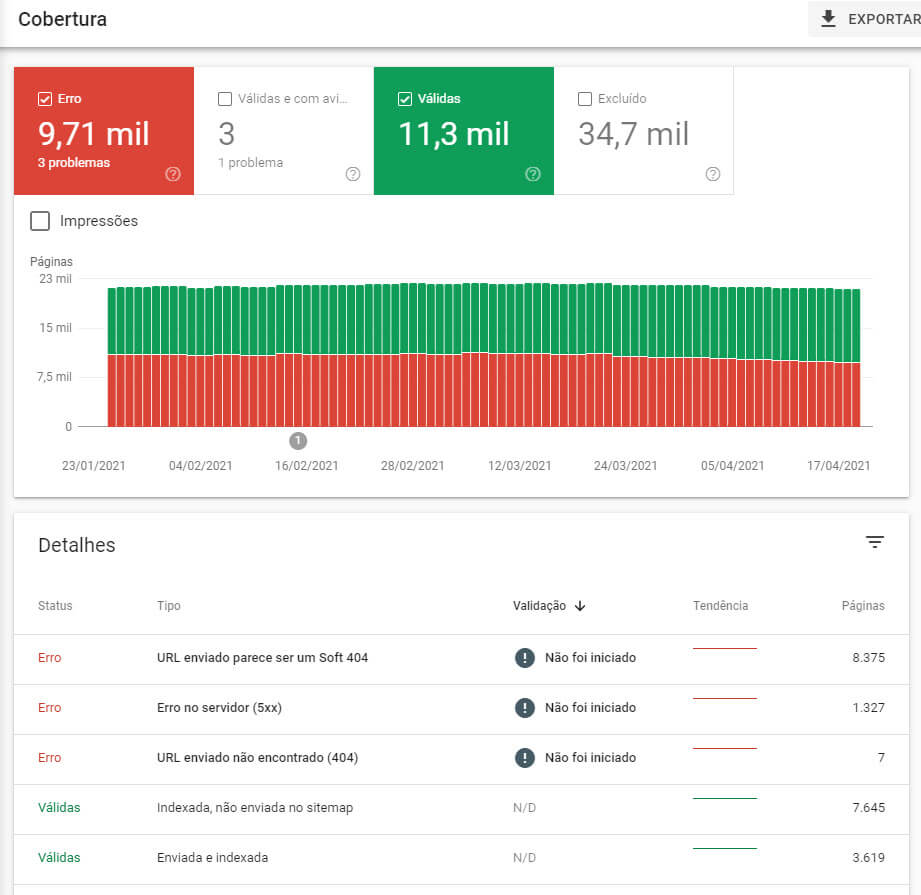The height and width of the screenshot is (895, 921).
Task: Click the download icon on the Exportar button
Action: pos(830,17)
